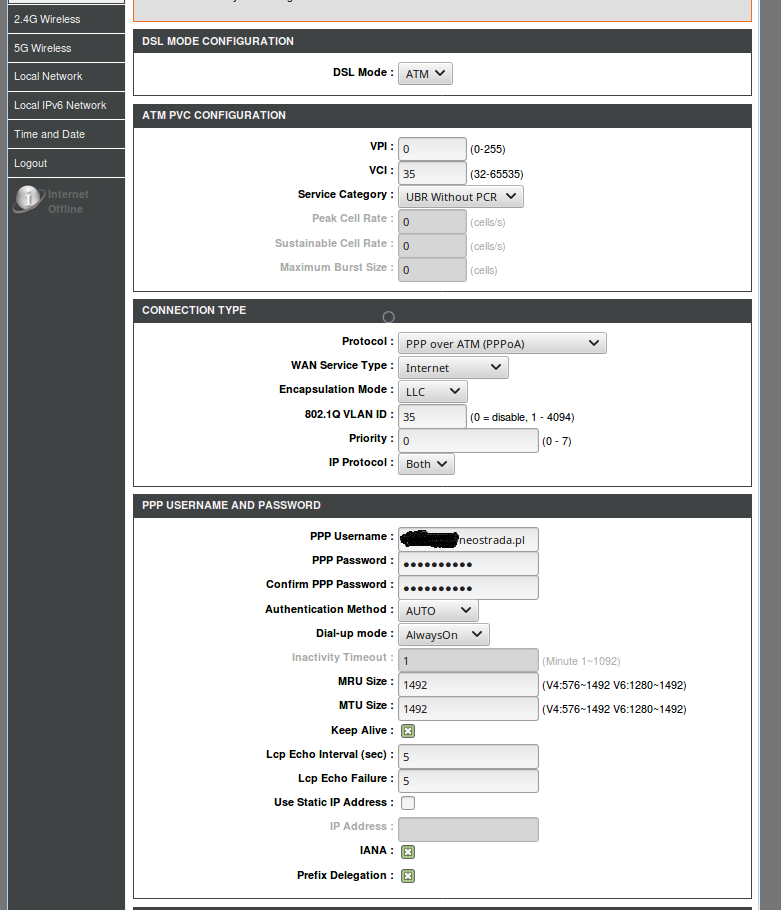Enable Use Static IP Address checkbox
781x910 pixels.
pos(408,803)
